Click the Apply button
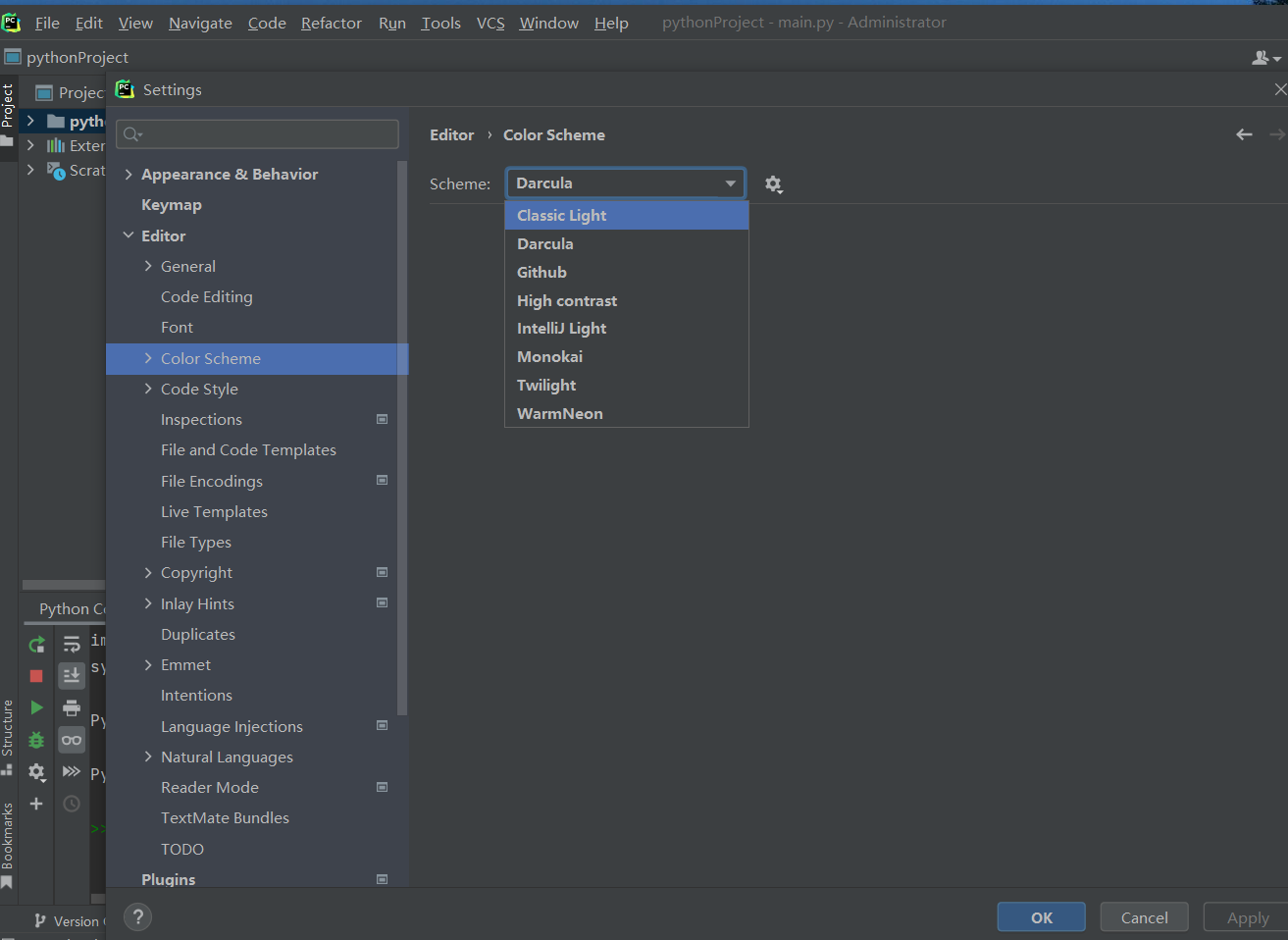 coord(1247,917)
